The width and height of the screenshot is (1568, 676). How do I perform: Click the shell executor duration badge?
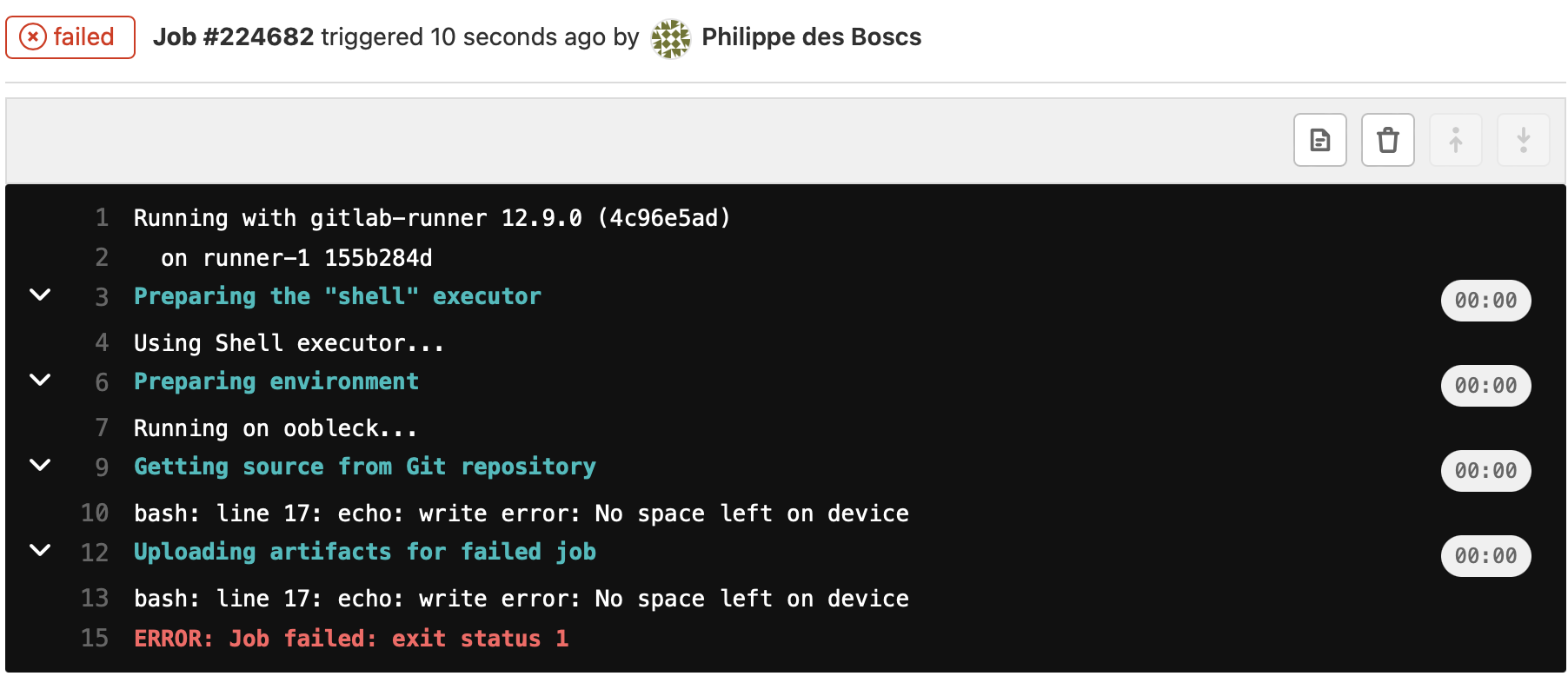click(1485, 301)
